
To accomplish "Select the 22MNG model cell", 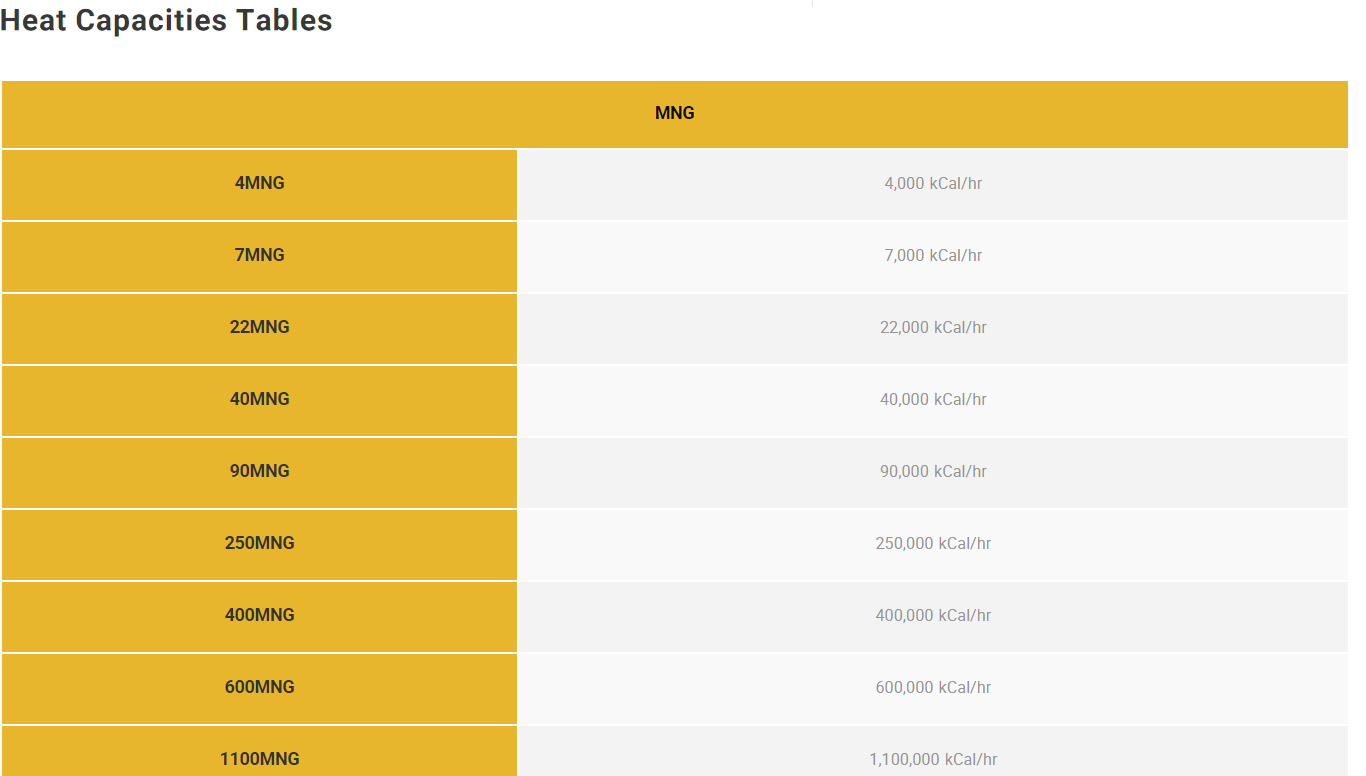I will 260,328.
